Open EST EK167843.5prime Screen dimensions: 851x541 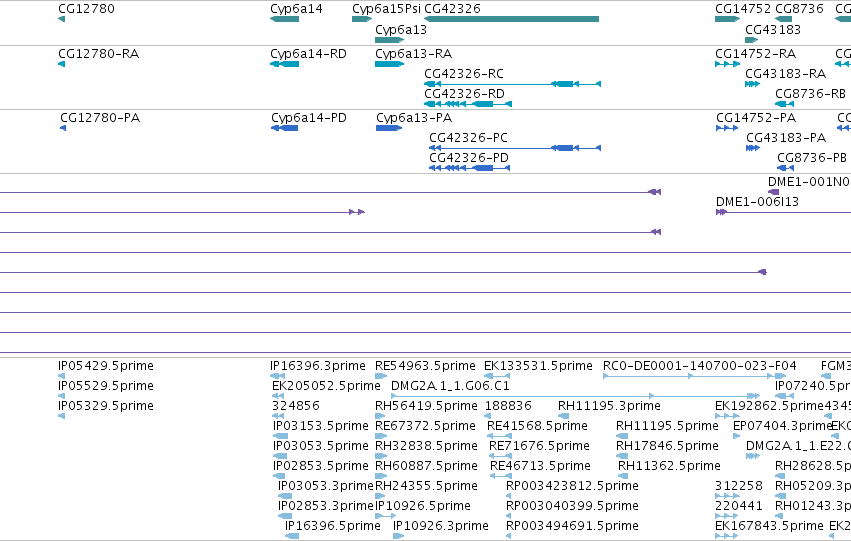coord(769,526)
